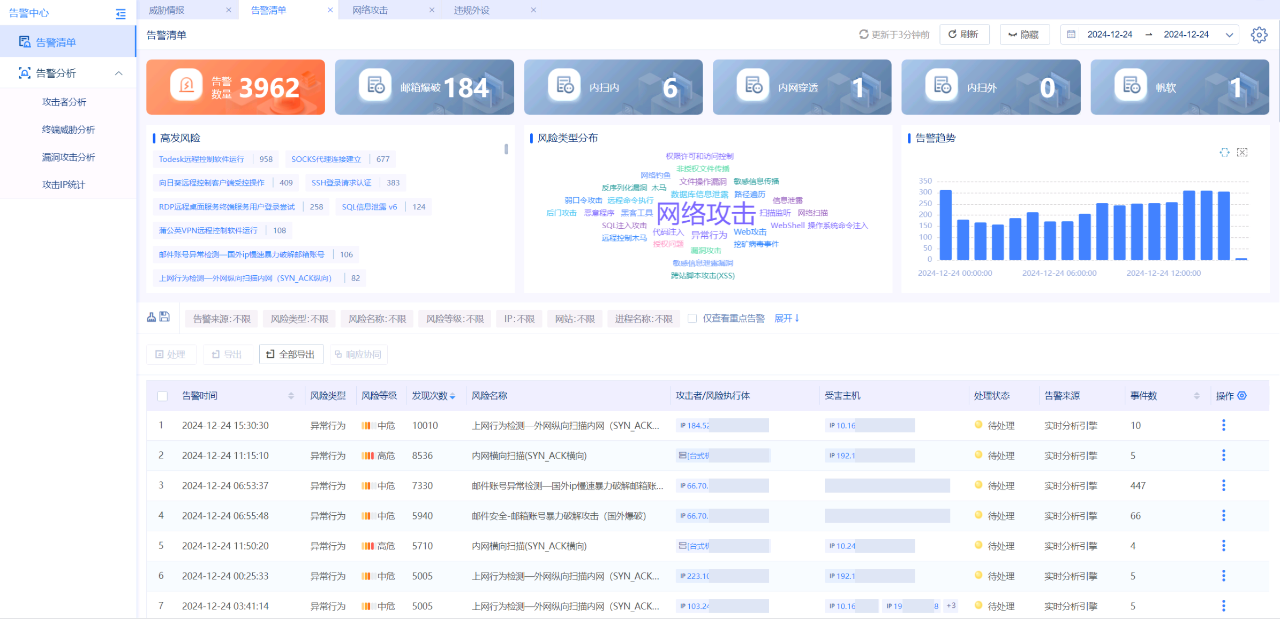Open the date range dropdown arrow
This screenshot has height=619, width=1280.
1230,35
